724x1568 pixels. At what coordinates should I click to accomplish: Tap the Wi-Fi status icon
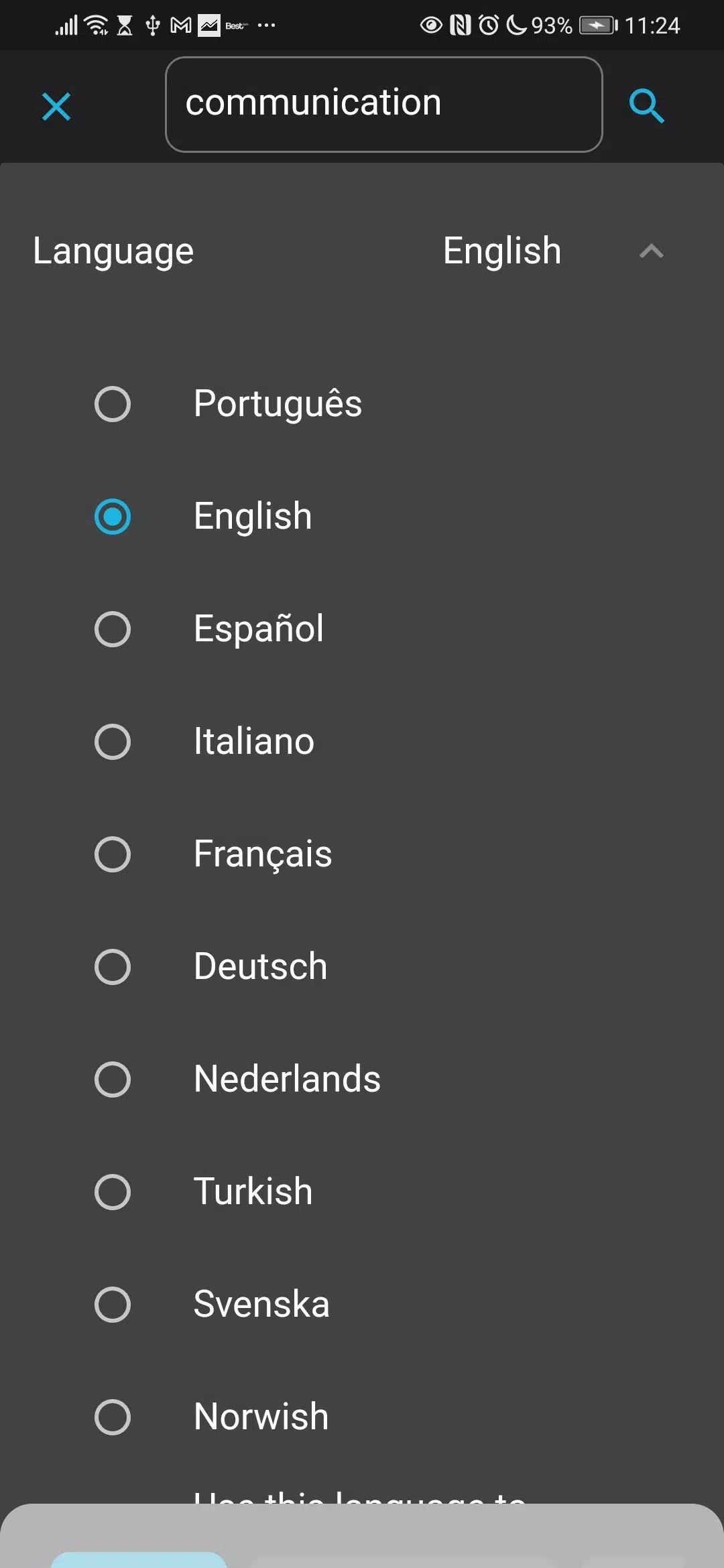(x=98, y=25)
